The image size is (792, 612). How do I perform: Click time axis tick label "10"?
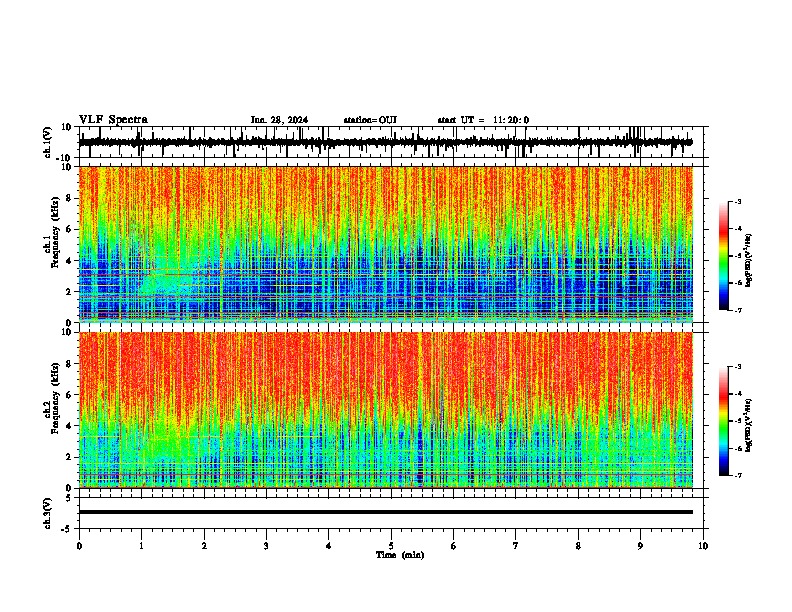[x=703, y=546]
